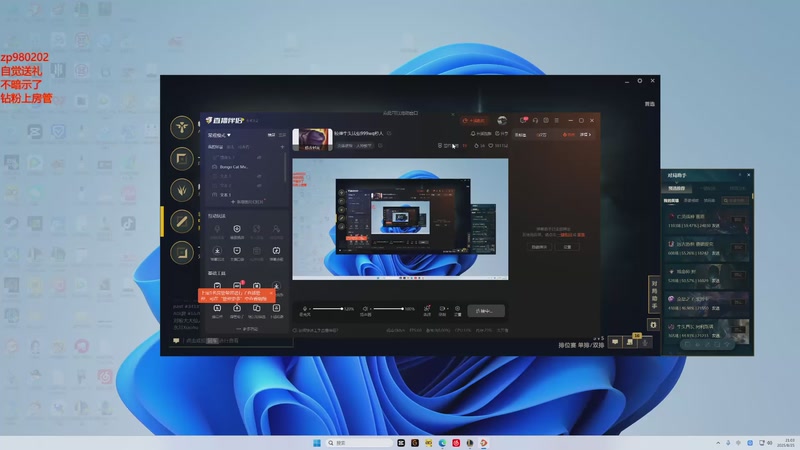Click the left outlined button in the empty chat panel
The width and height of the screenshot is (800, 450).
[x=539, y=247]
